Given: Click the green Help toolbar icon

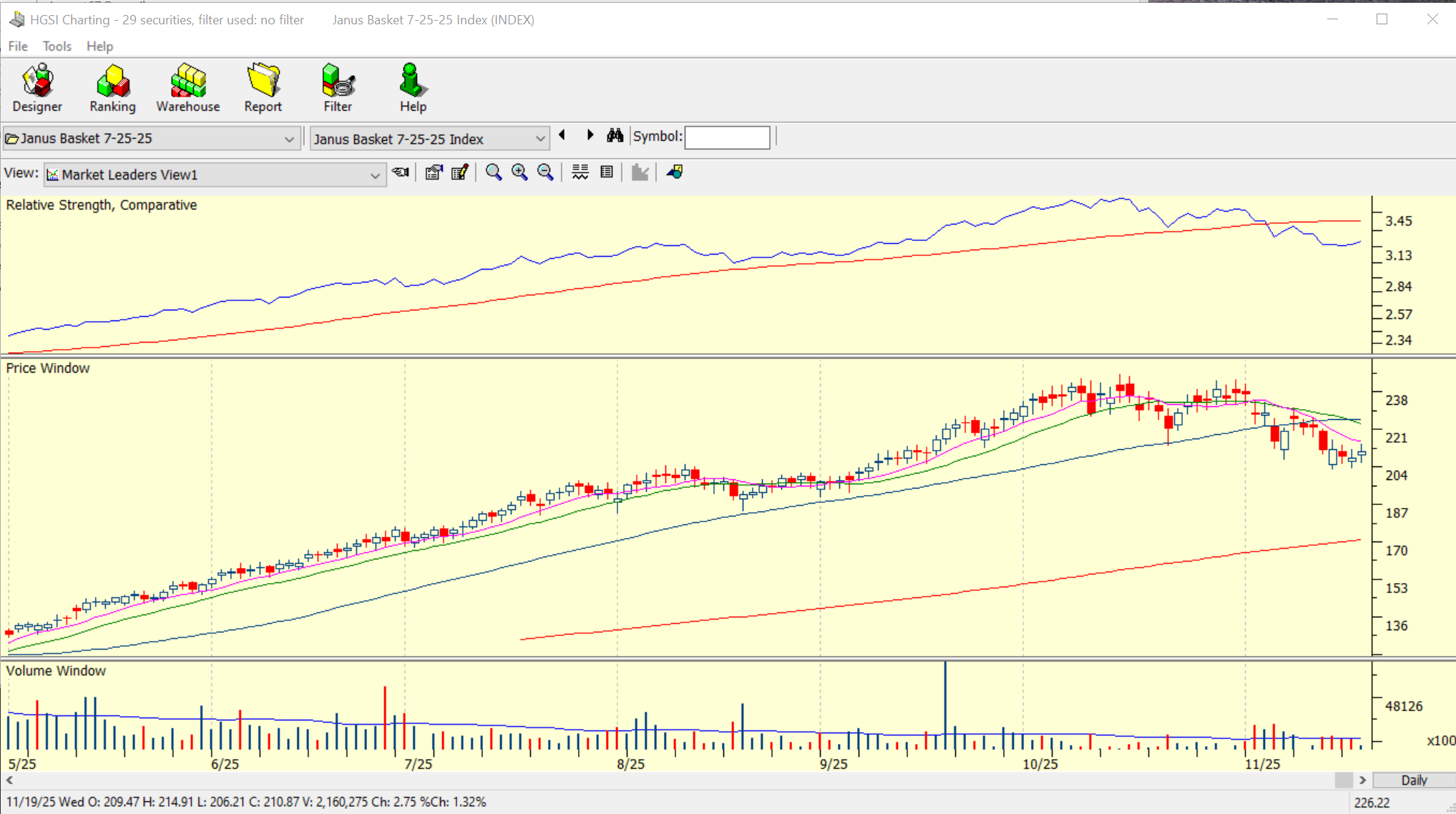Looking at the screenshot, I should click(413, 88).
